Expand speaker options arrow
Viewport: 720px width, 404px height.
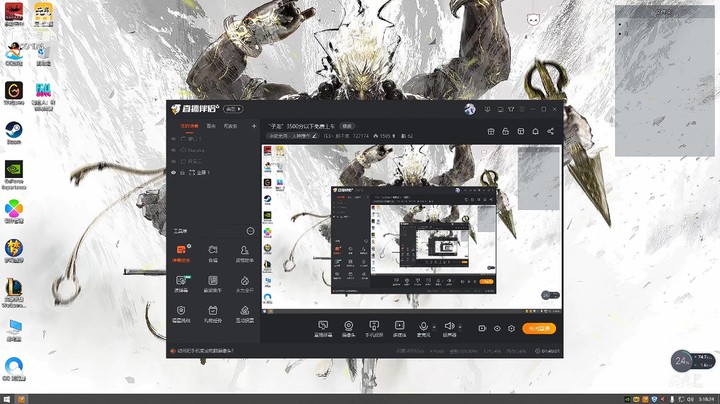(460, 327)
